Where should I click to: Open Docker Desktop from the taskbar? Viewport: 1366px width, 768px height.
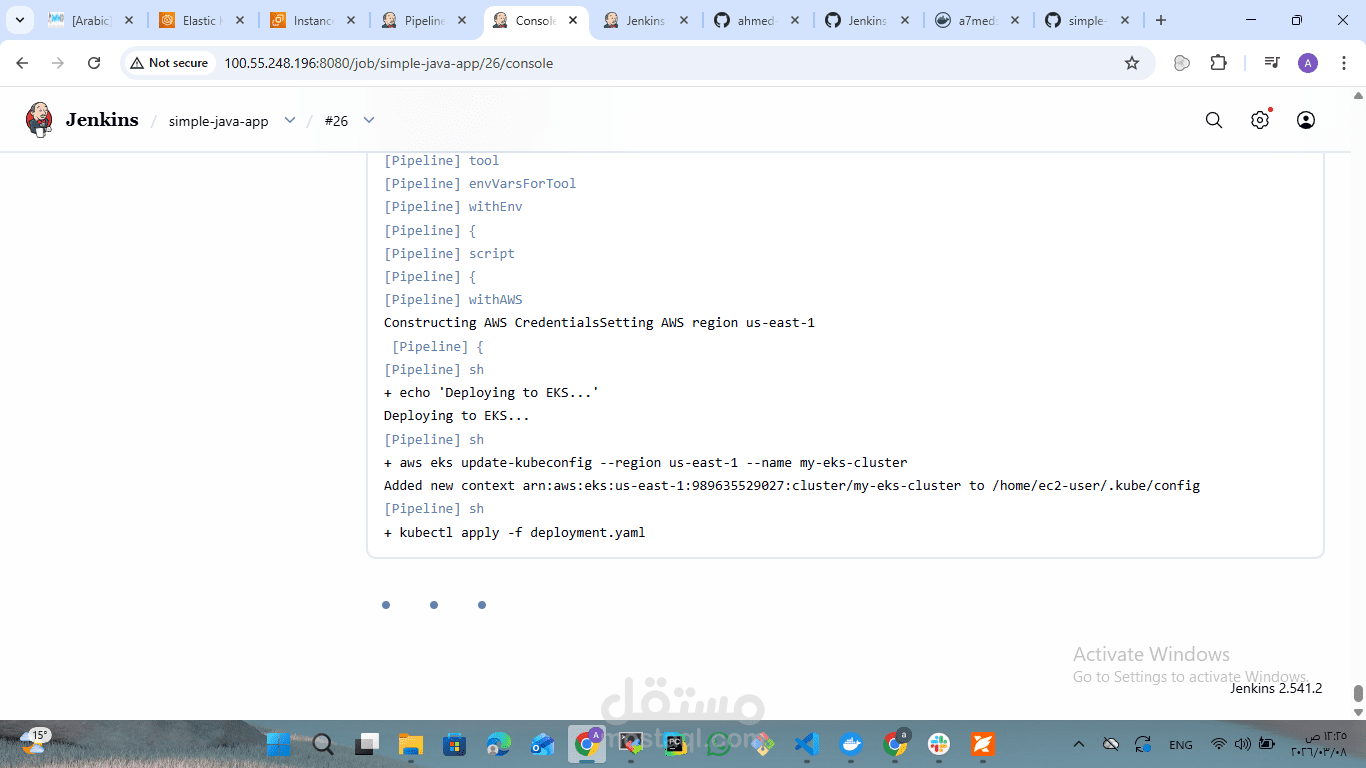click(851, 744)
